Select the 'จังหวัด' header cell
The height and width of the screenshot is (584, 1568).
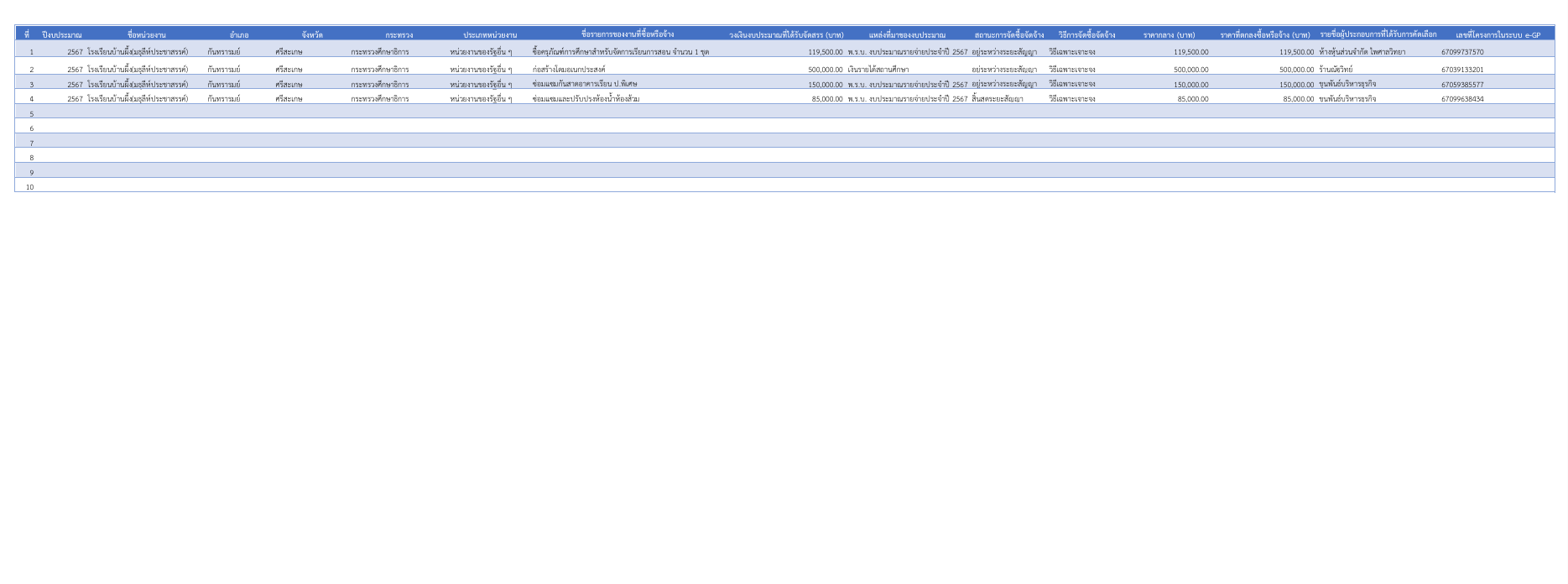(312, 35)
